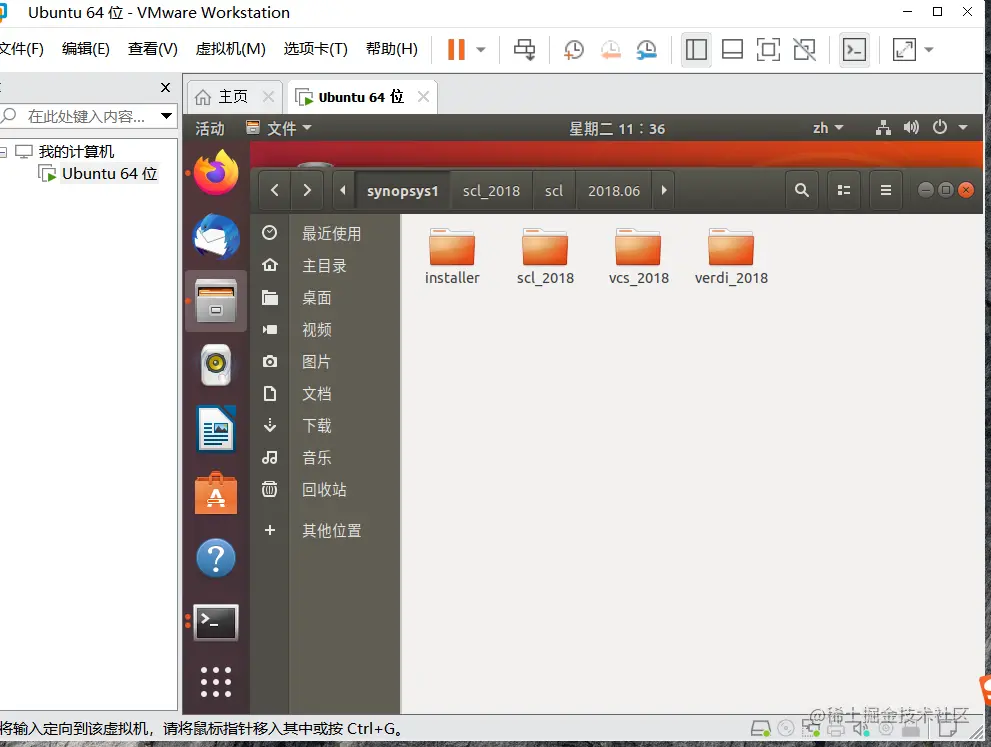Open Rhythmbox from the dock
The image size is (991, 747).
(x=216, y=365)
